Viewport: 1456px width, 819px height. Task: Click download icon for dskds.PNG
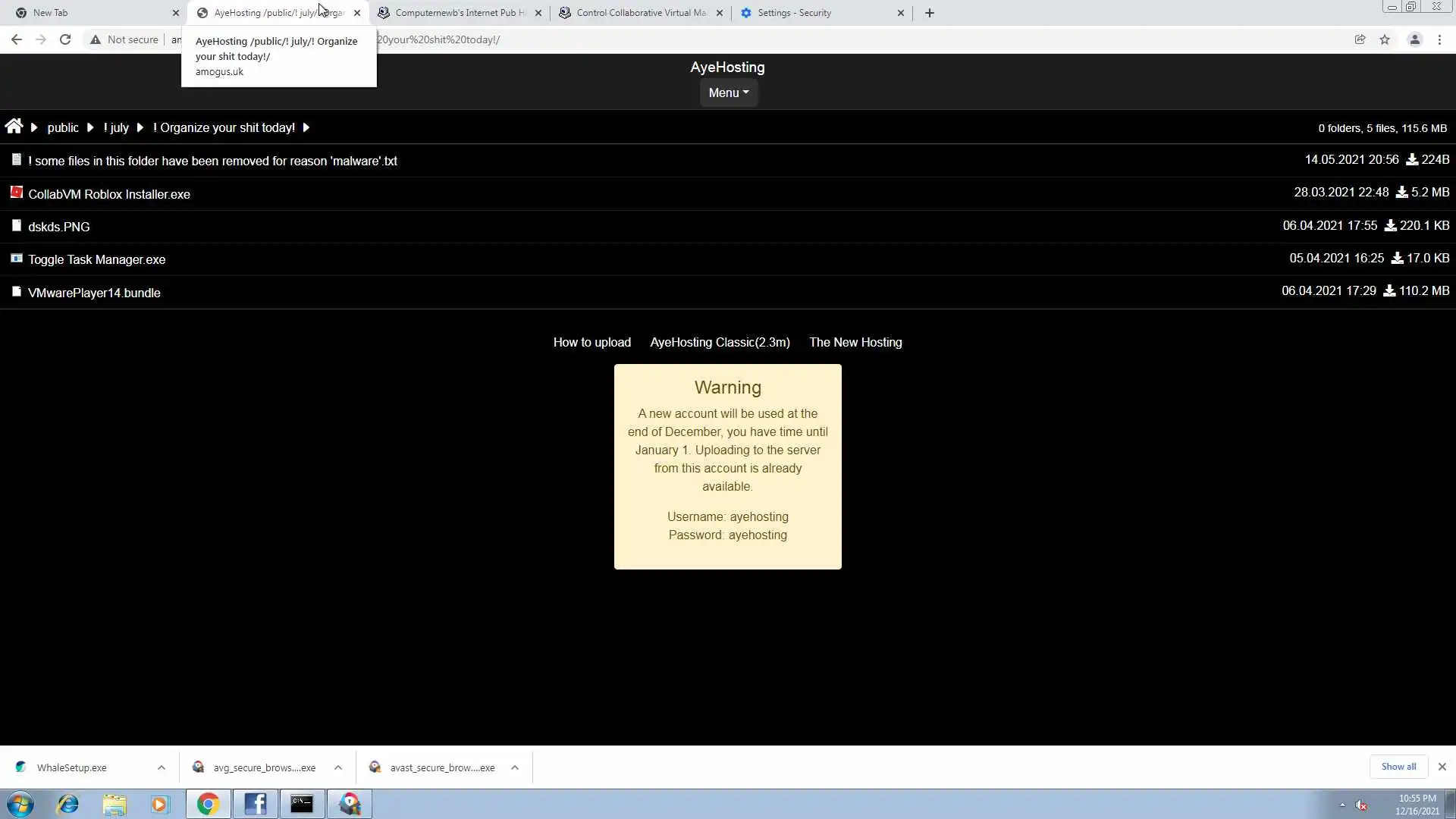click(1390, 226)
